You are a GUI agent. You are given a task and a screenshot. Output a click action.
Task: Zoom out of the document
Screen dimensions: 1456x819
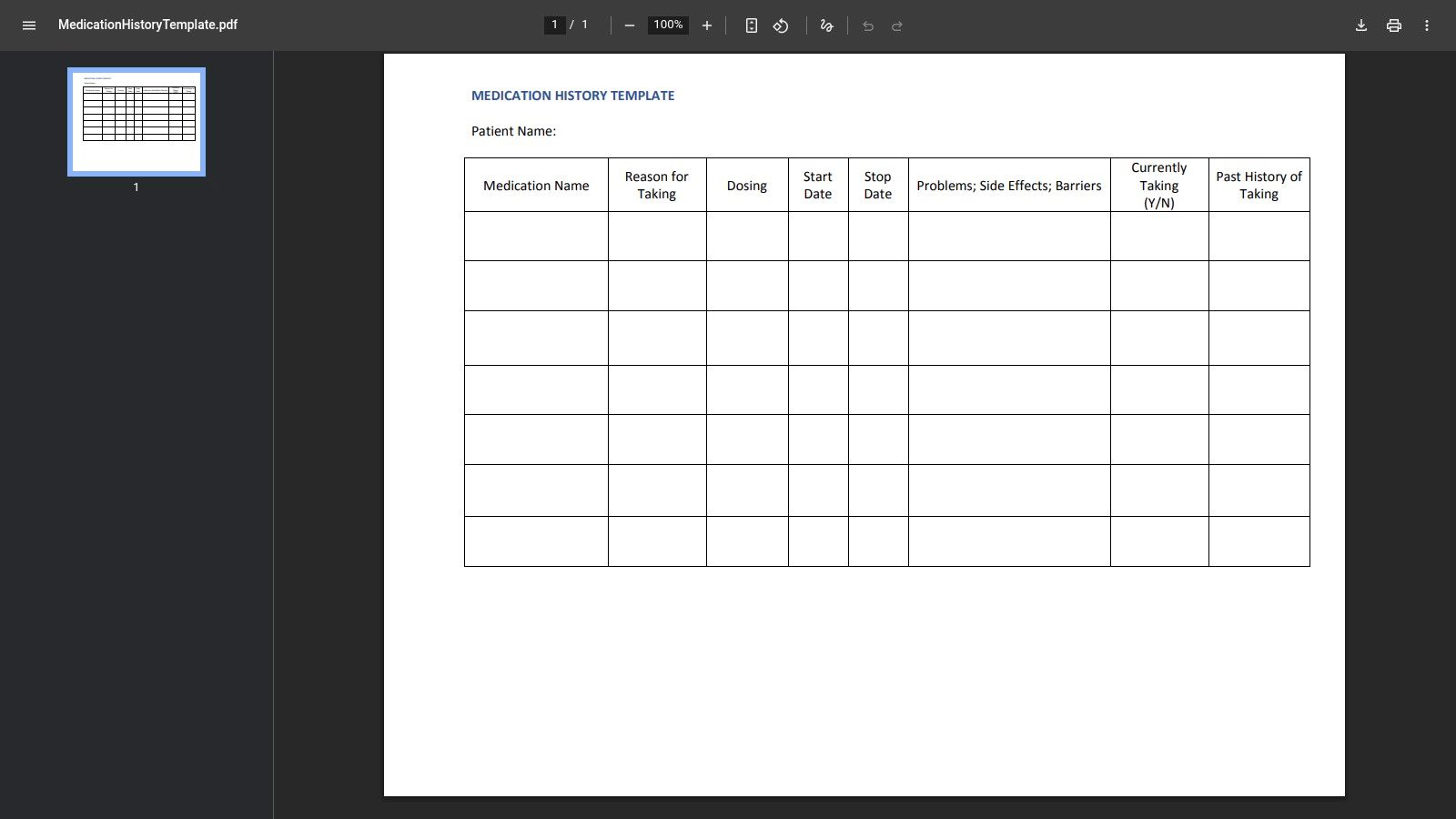[629, 25]
